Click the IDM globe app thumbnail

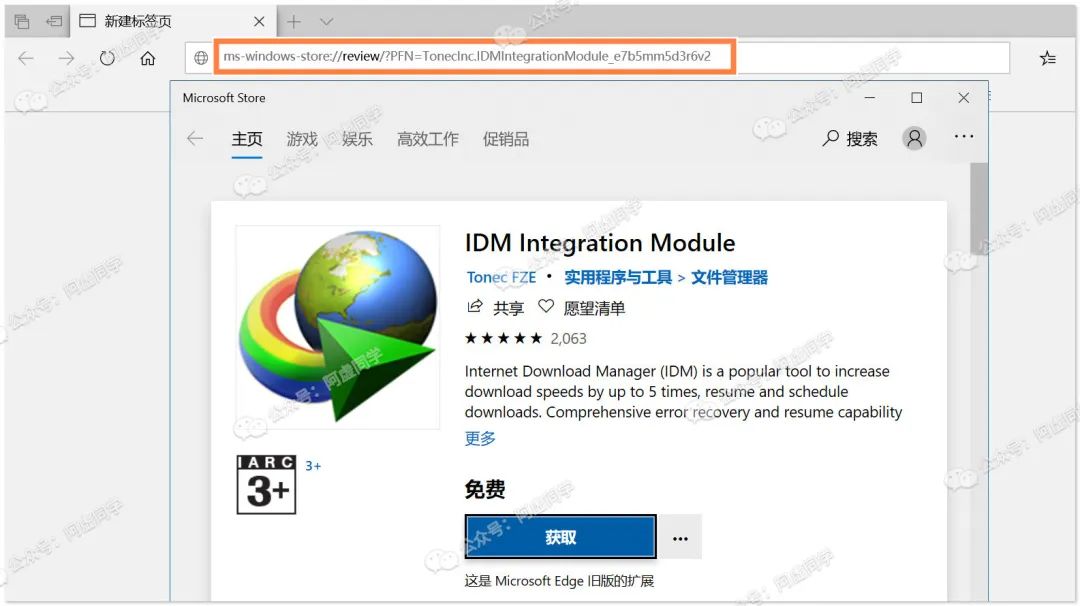[x=338, y=327]
